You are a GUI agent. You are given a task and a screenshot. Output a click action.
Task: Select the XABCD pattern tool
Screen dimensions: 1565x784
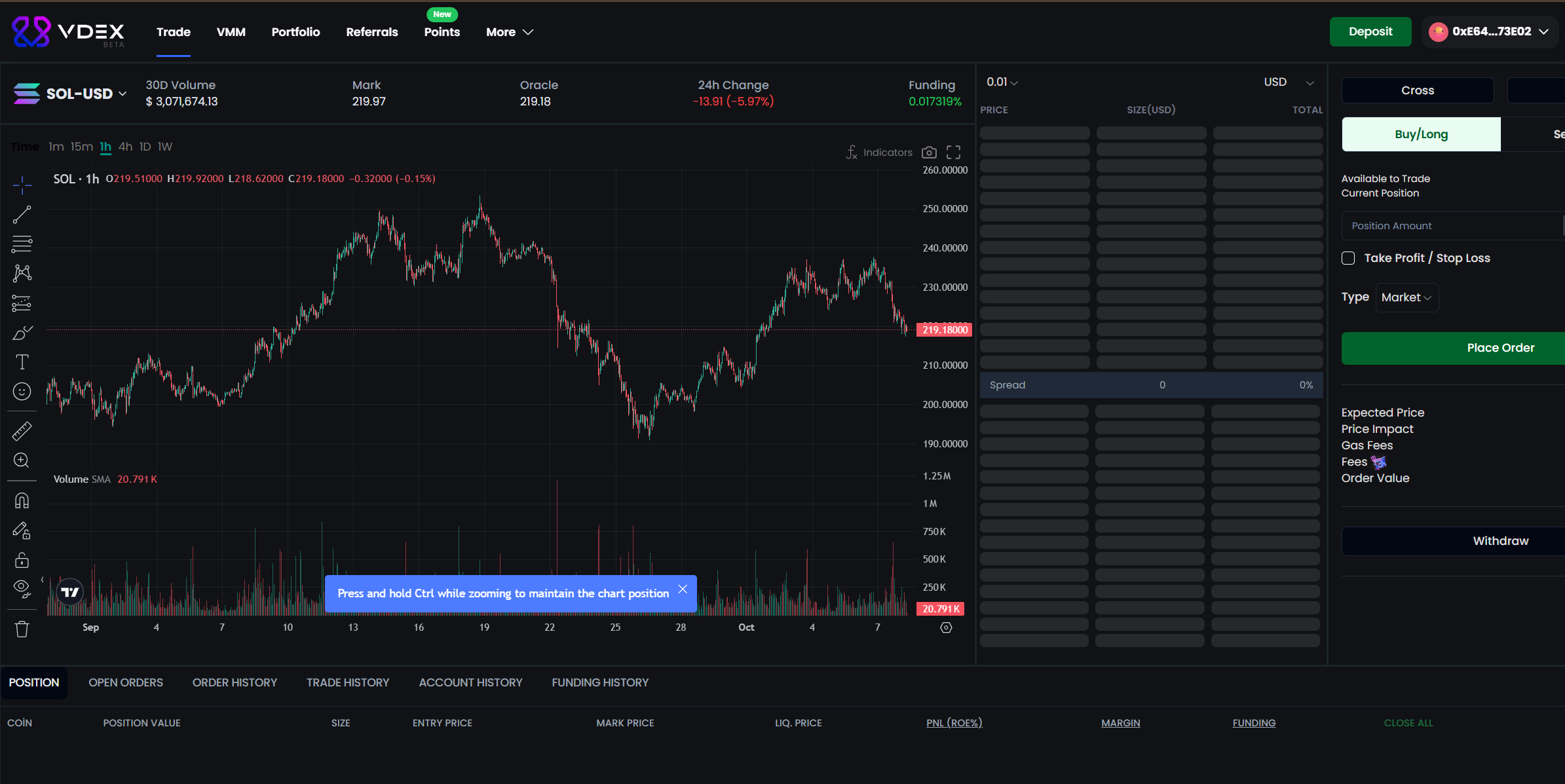(22, 273)
